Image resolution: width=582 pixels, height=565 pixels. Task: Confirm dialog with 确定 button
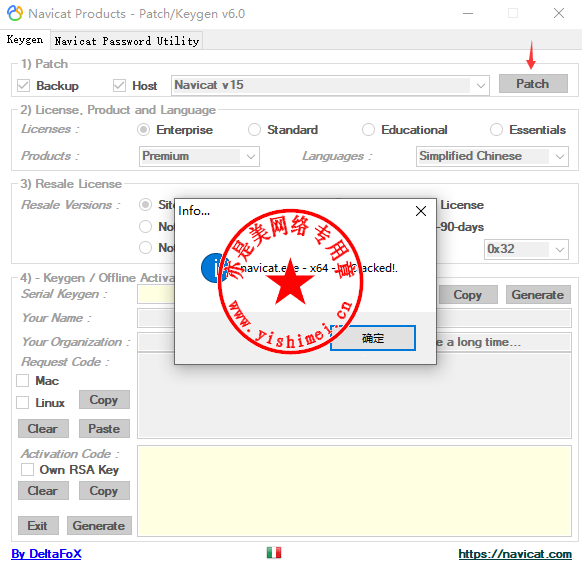coord(373,338)
